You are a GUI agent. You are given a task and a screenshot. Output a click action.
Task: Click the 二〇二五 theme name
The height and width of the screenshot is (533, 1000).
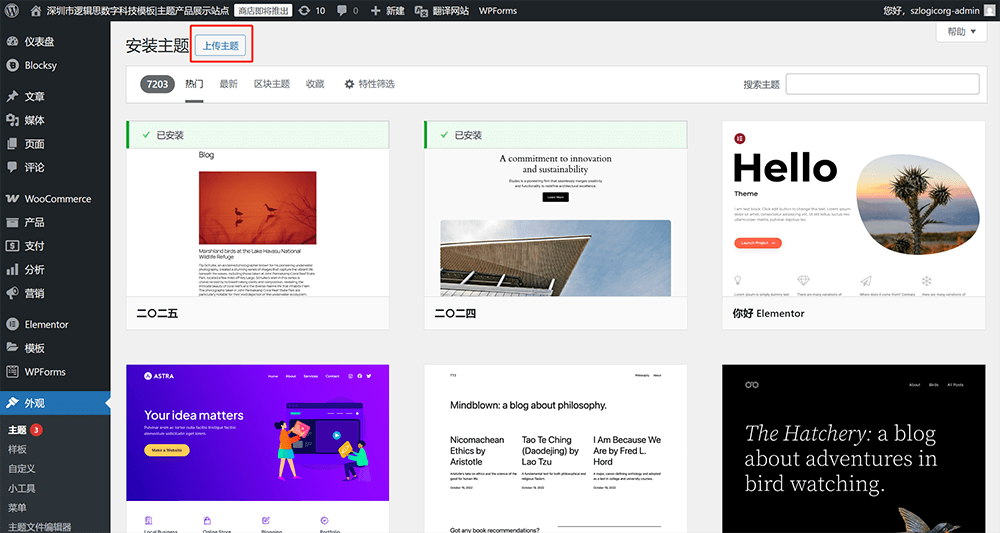pos(158,313)
